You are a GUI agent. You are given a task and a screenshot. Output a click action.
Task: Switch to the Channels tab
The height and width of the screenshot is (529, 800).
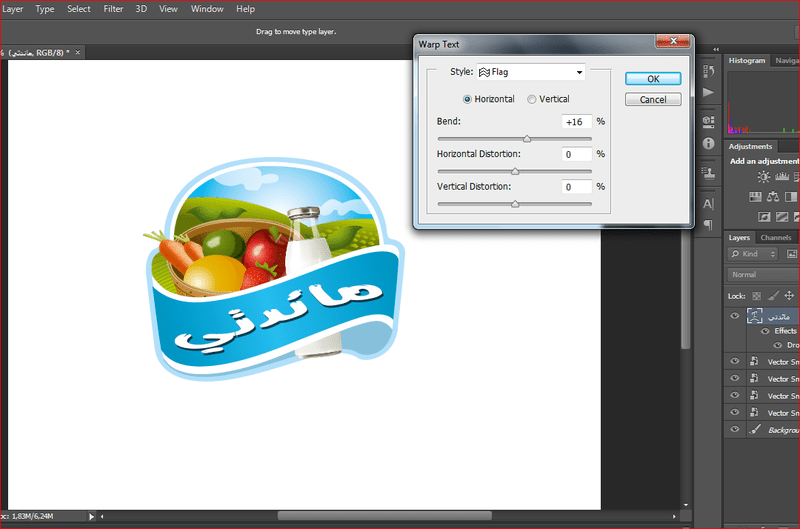(776, 238)
